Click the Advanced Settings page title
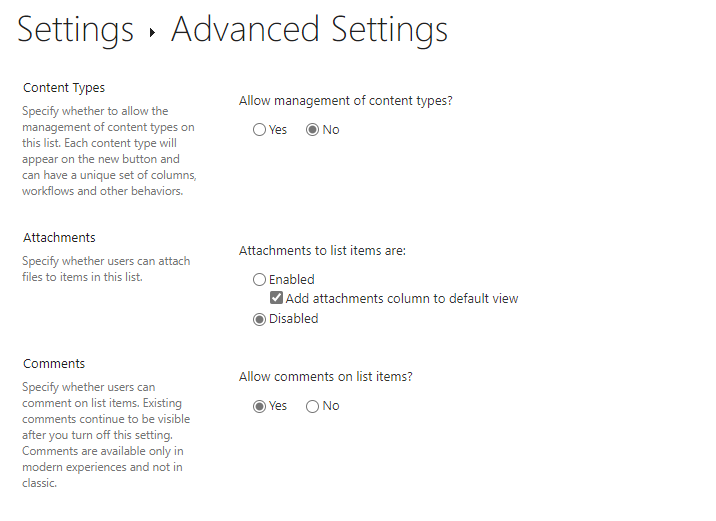Screen dimensions: 716x521 [310, 30]
